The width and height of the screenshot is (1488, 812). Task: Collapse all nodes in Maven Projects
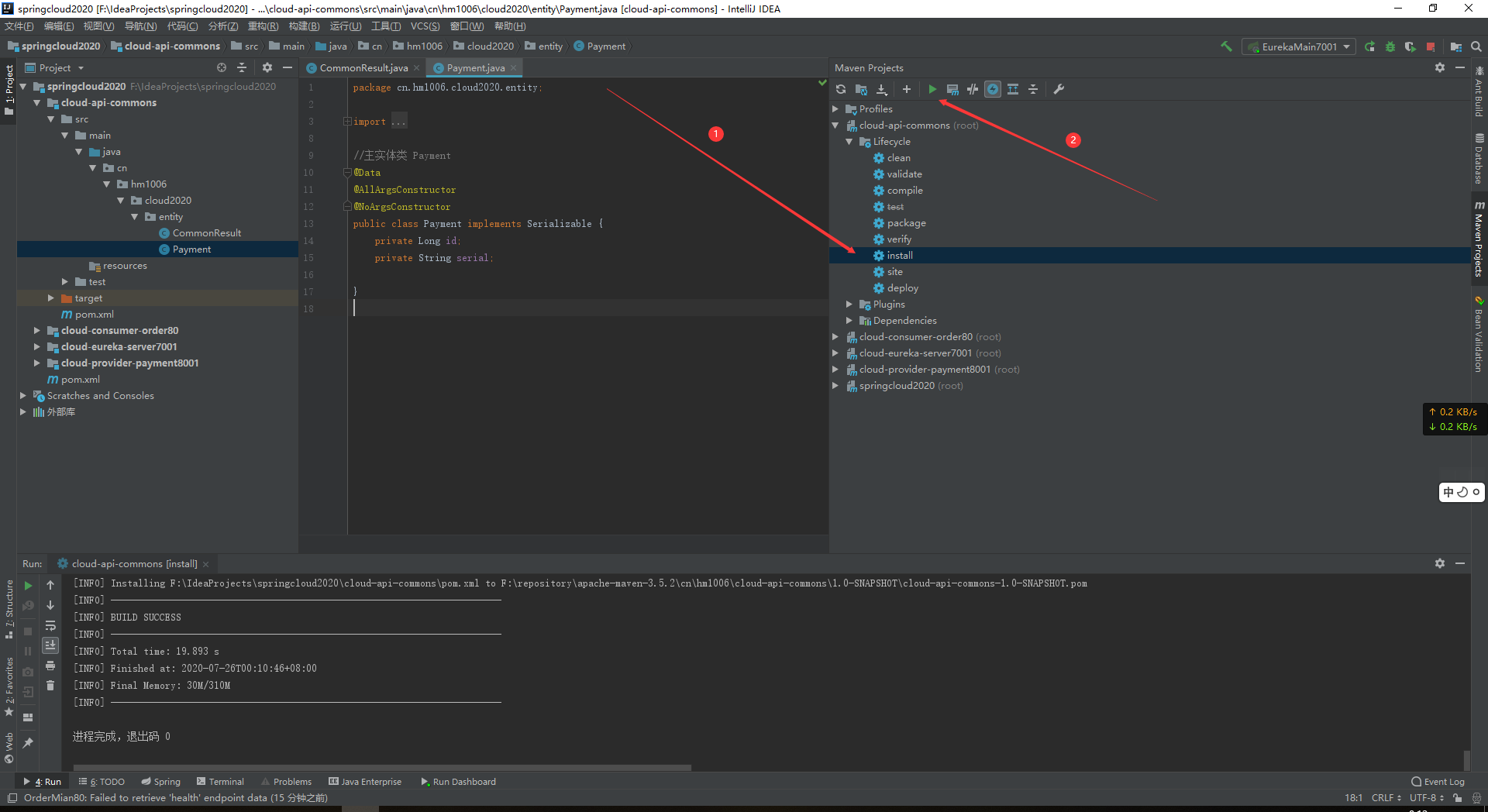[1033, 89]
